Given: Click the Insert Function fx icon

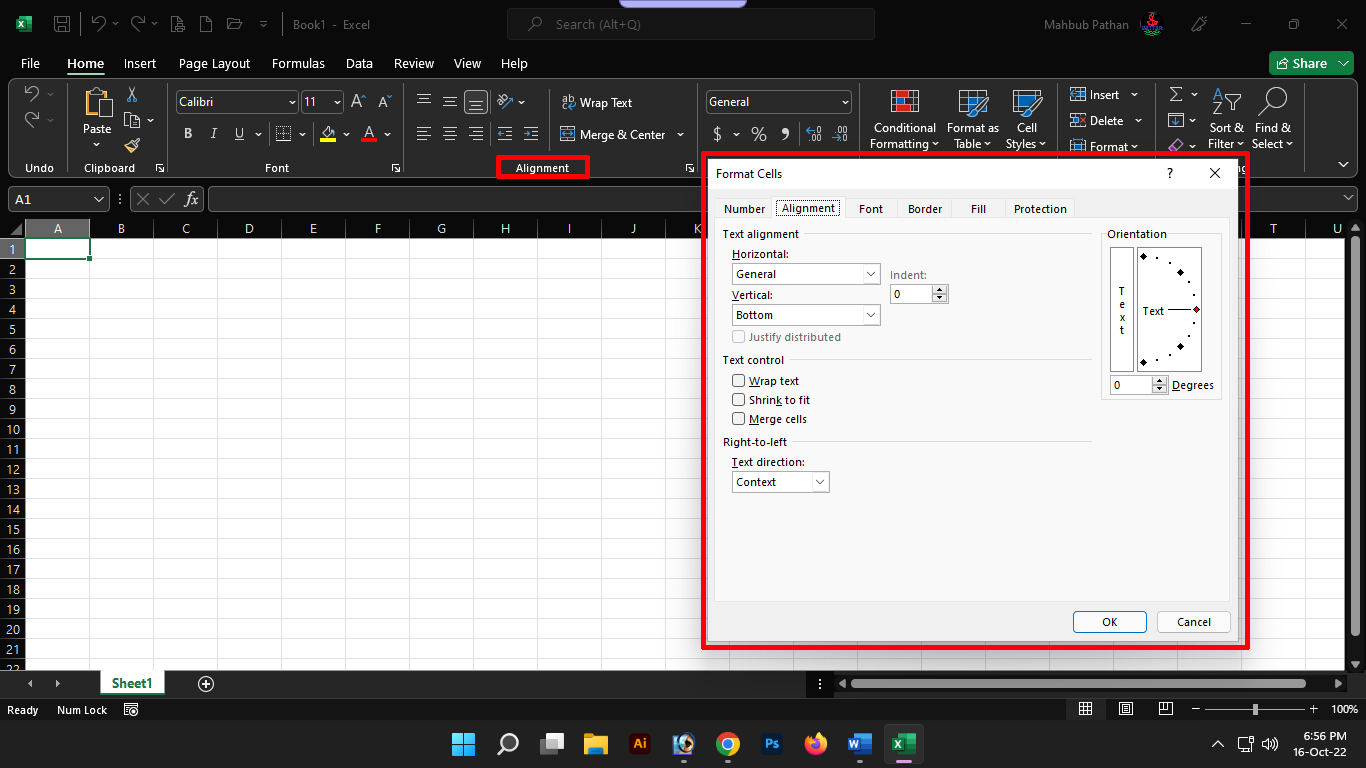Looking at the screenshot, I should 190,199.
